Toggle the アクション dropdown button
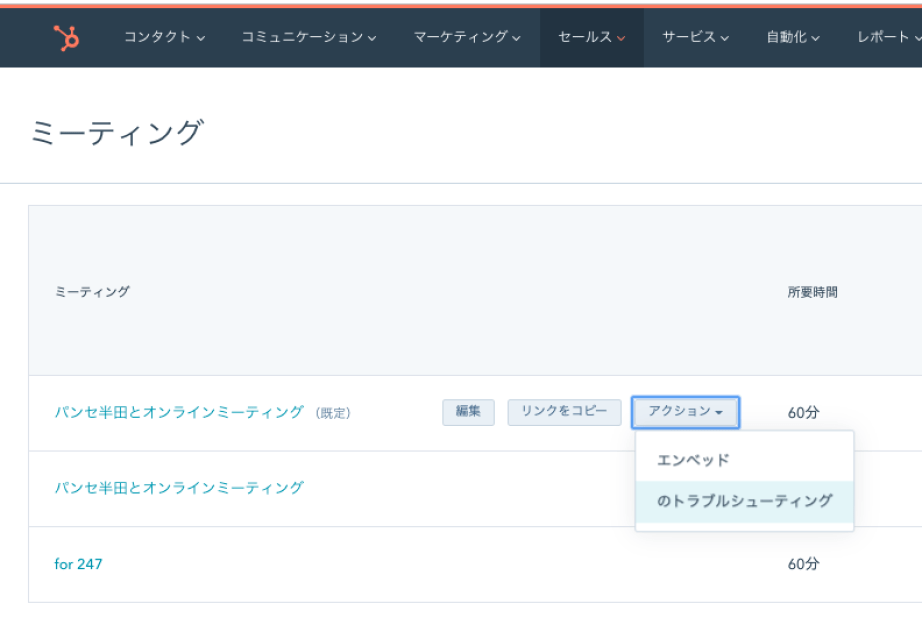Viewport: 922px width, 639px height. point(685,412)
